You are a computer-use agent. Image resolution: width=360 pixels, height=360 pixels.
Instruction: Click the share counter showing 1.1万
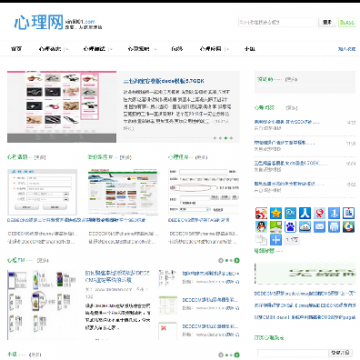pos(292,240)
